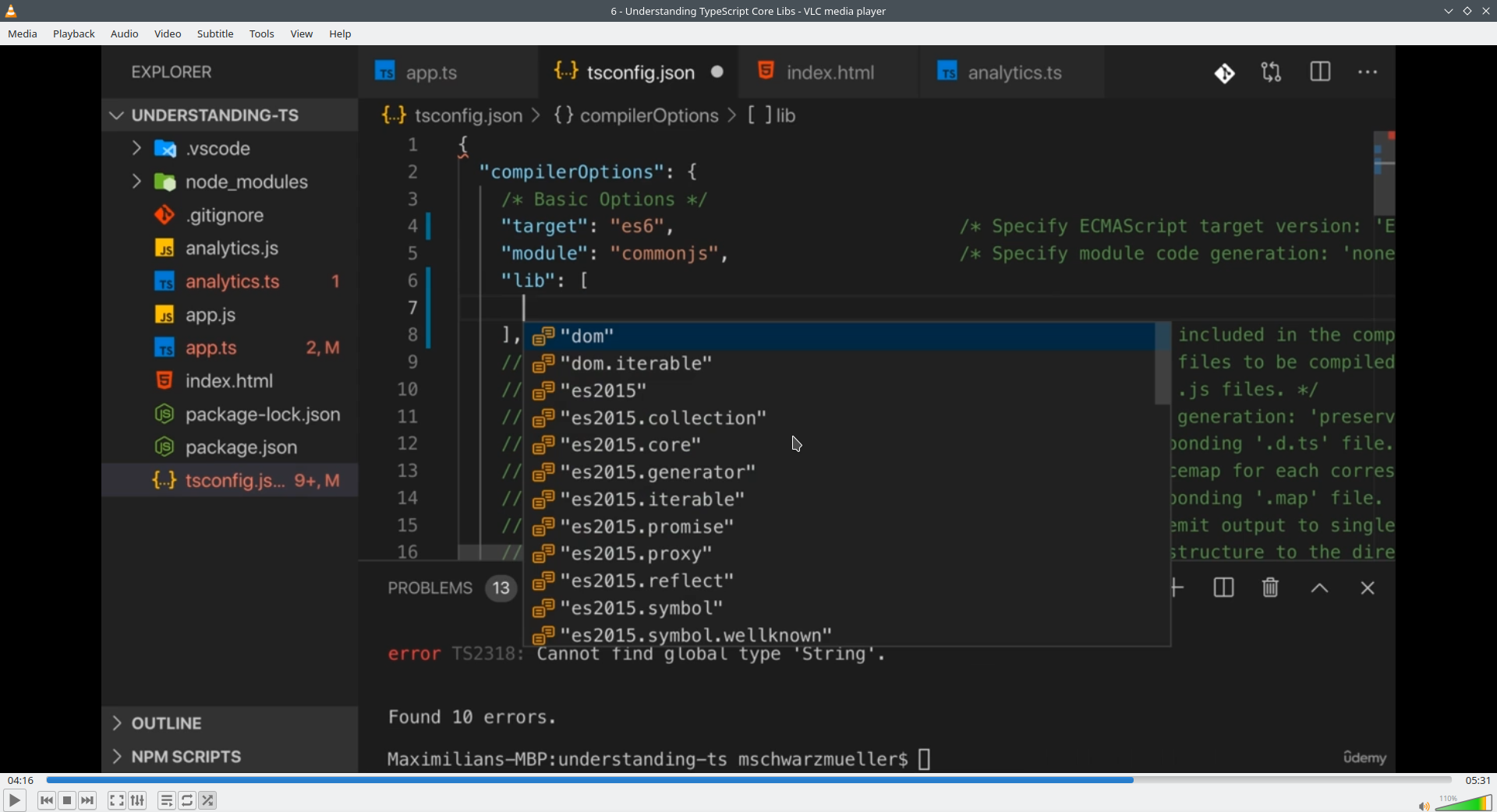
Task: Click the elapsed time 04:16 label
Action: tap(21, 780)
